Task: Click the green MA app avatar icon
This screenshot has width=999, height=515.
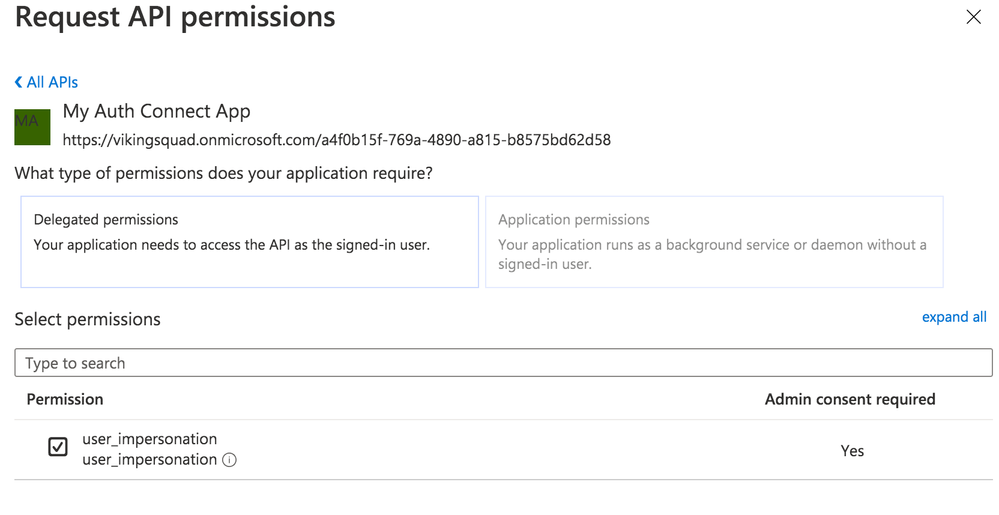Action: tap(32, 126)
